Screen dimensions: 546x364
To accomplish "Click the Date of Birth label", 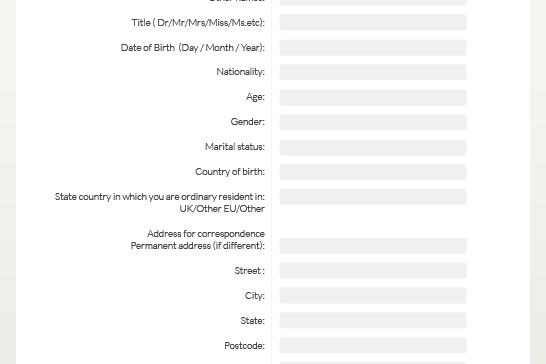I will (193, 47).
